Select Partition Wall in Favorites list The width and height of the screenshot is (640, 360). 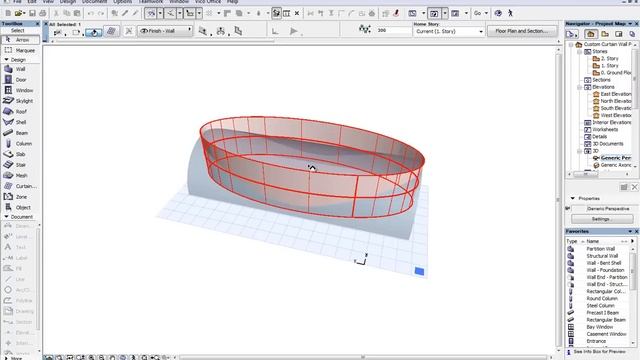[600, 249]
